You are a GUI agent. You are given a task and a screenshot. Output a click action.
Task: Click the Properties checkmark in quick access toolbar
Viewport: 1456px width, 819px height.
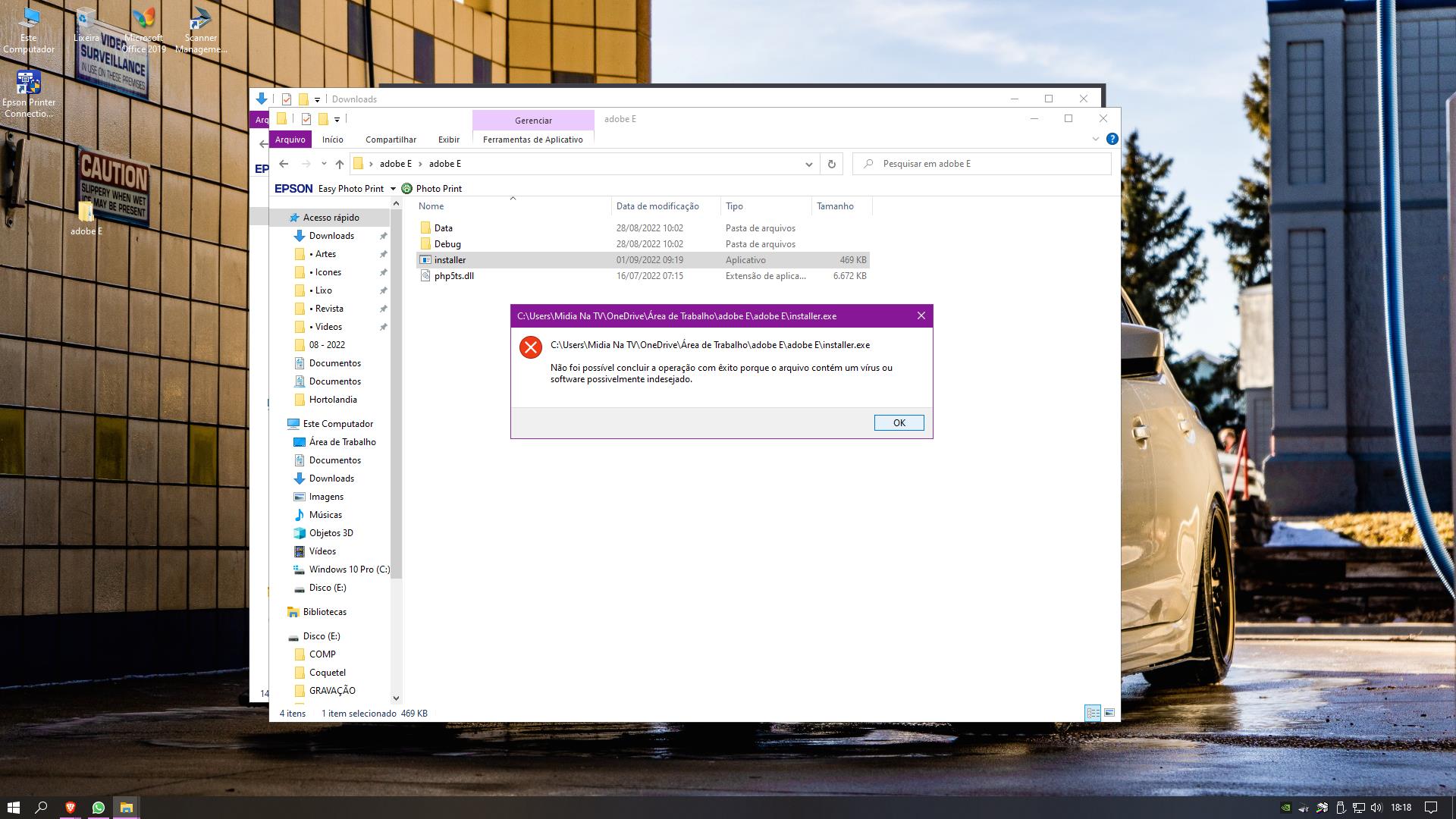tap(306, 119)
